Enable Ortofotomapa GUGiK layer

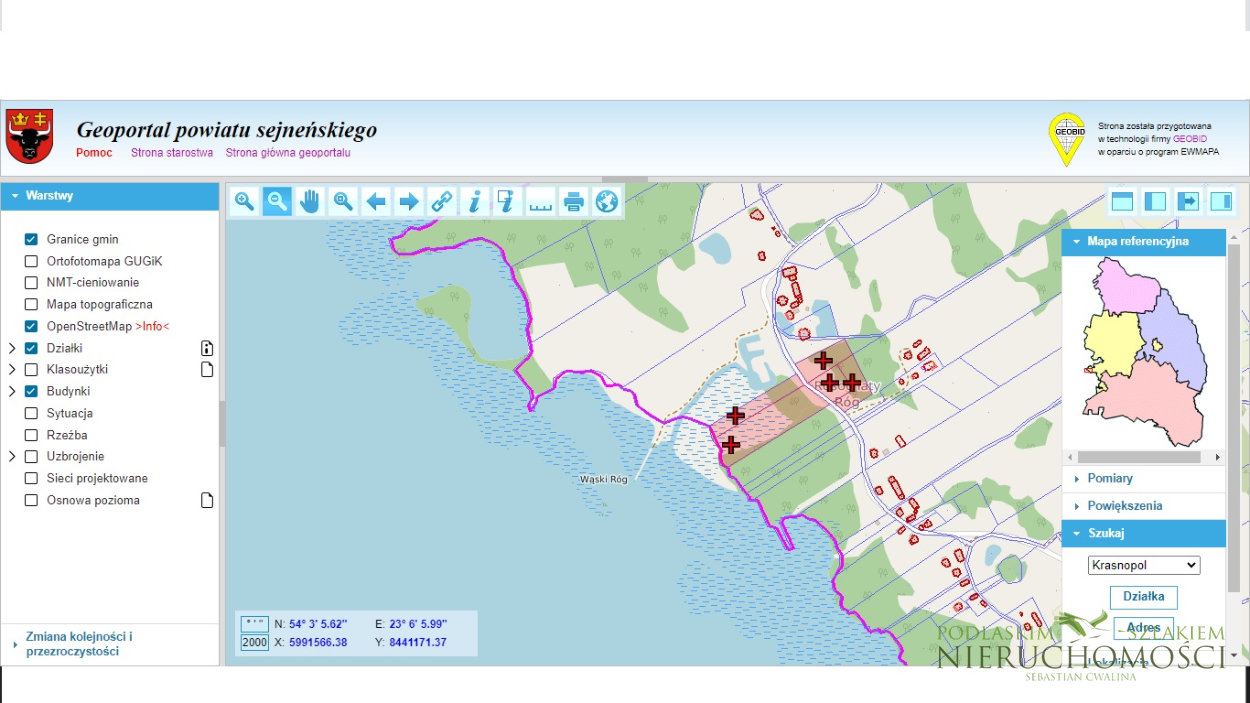[31, 261]
